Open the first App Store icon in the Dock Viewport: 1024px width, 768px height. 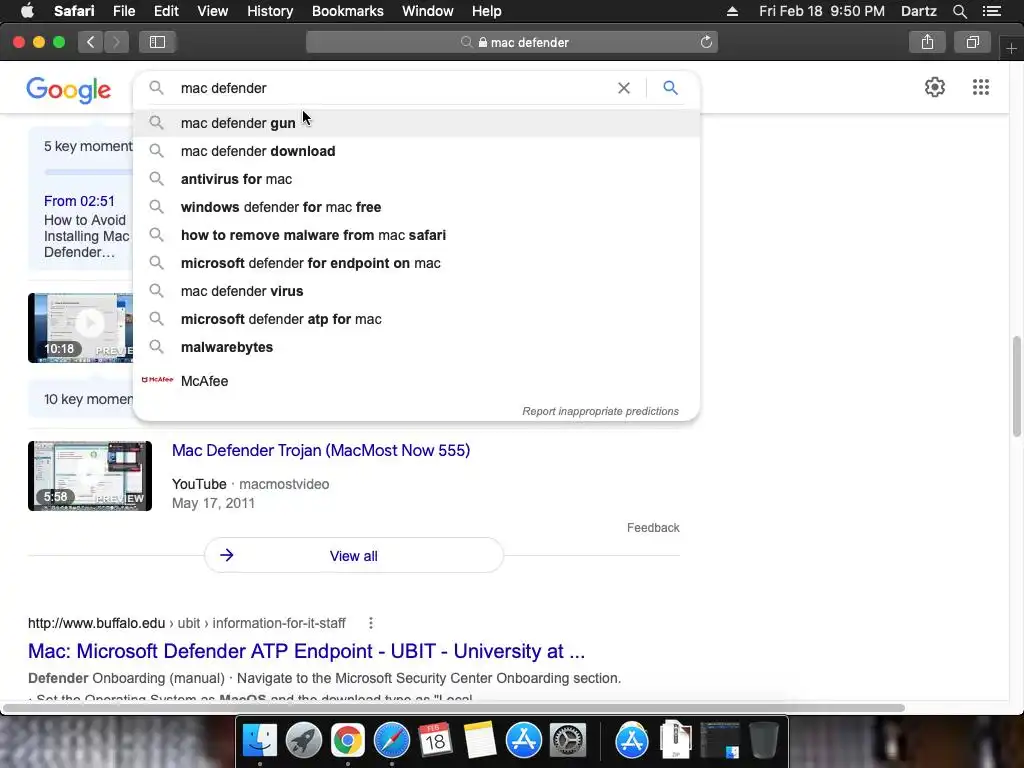tap(524, 740)
